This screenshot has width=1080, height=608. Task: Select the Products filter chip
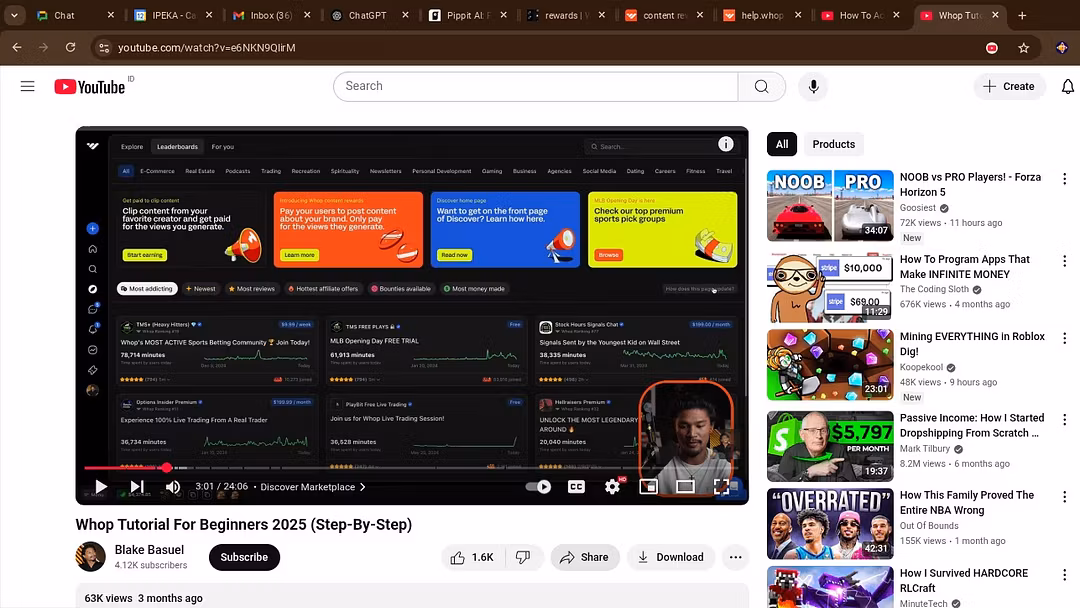[833, 144]
